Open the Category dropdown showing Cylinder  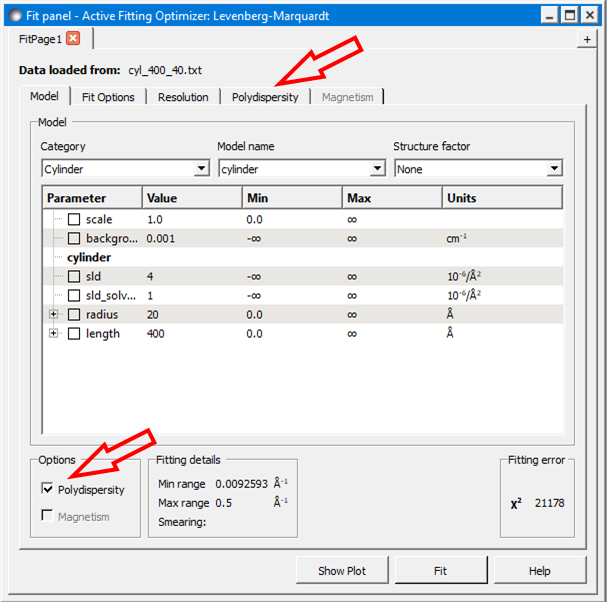(x=125, y=169)
